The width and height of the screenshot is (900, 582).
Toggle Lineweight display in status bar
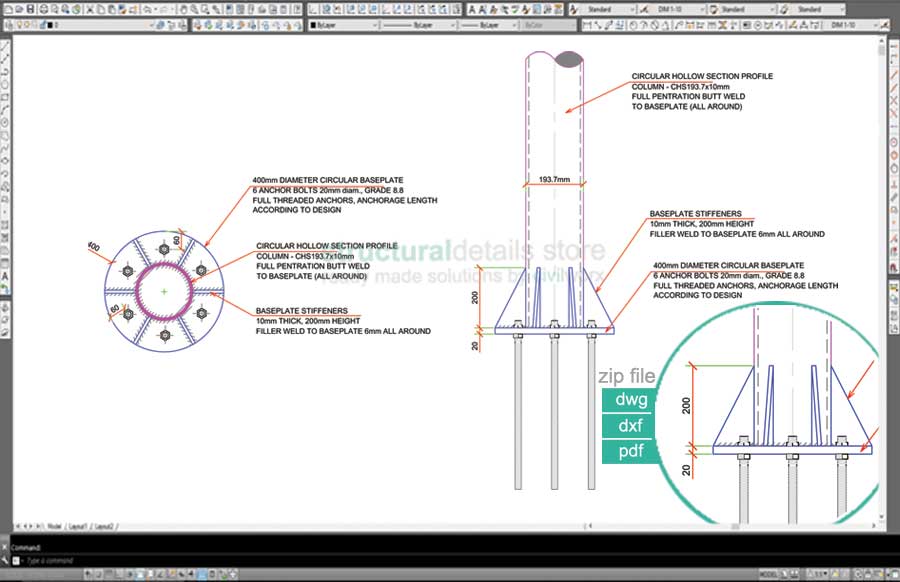193,573
